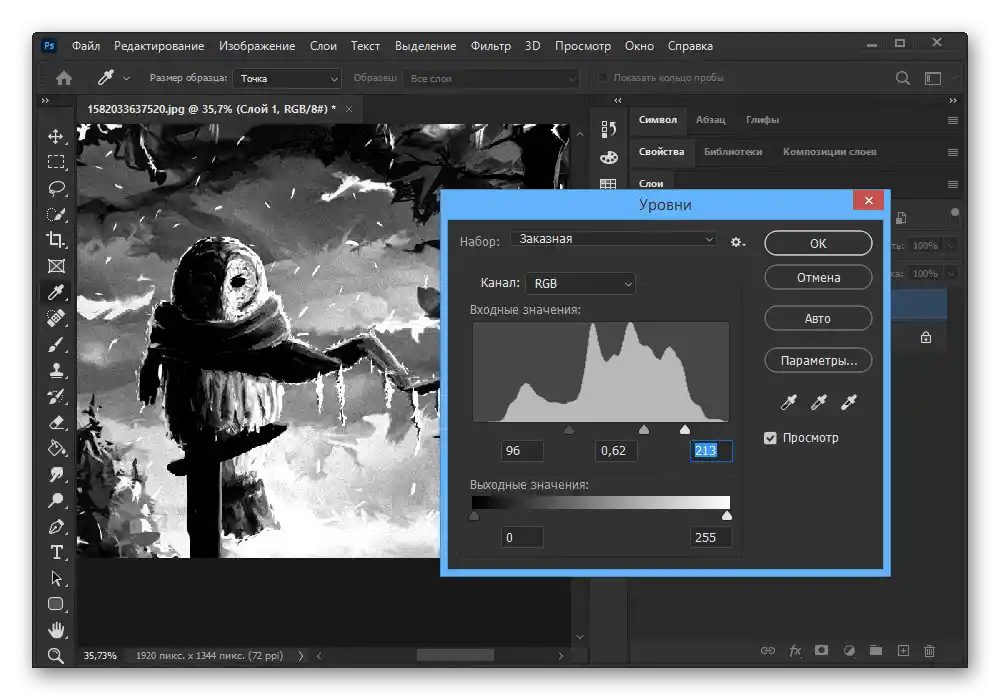This screenshot has height=700, width=1000.
Task: Open the Набор preset dropdown Заказная
Action: click(x=614, y=239)
